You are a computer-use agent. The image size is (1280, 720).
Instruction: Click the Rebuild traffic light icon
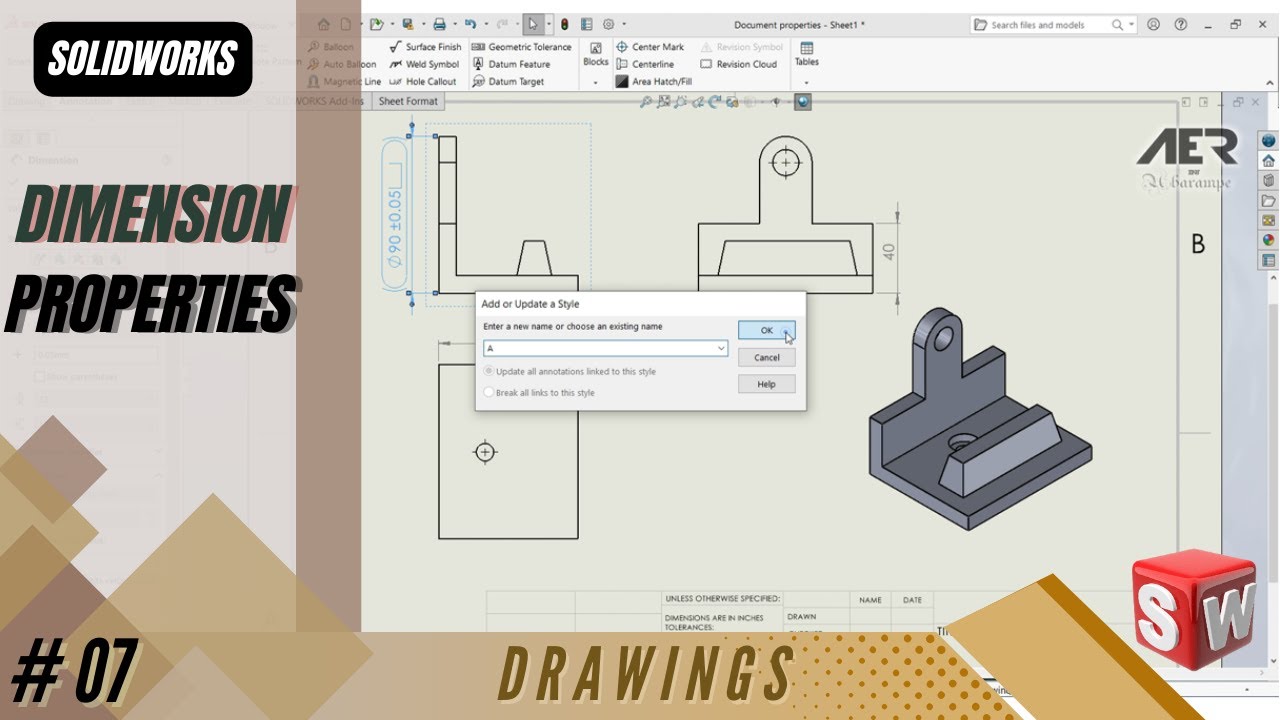564,24
